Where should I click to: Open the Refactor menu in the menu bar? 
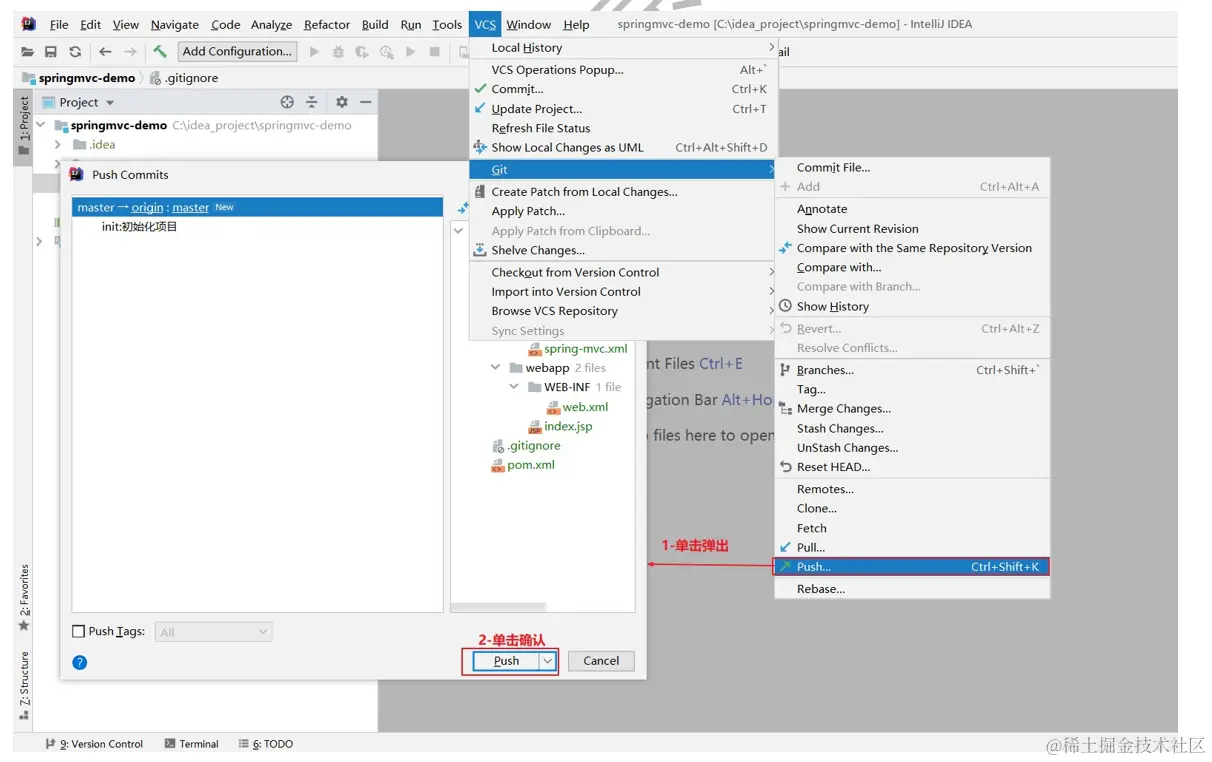point(327,25)
